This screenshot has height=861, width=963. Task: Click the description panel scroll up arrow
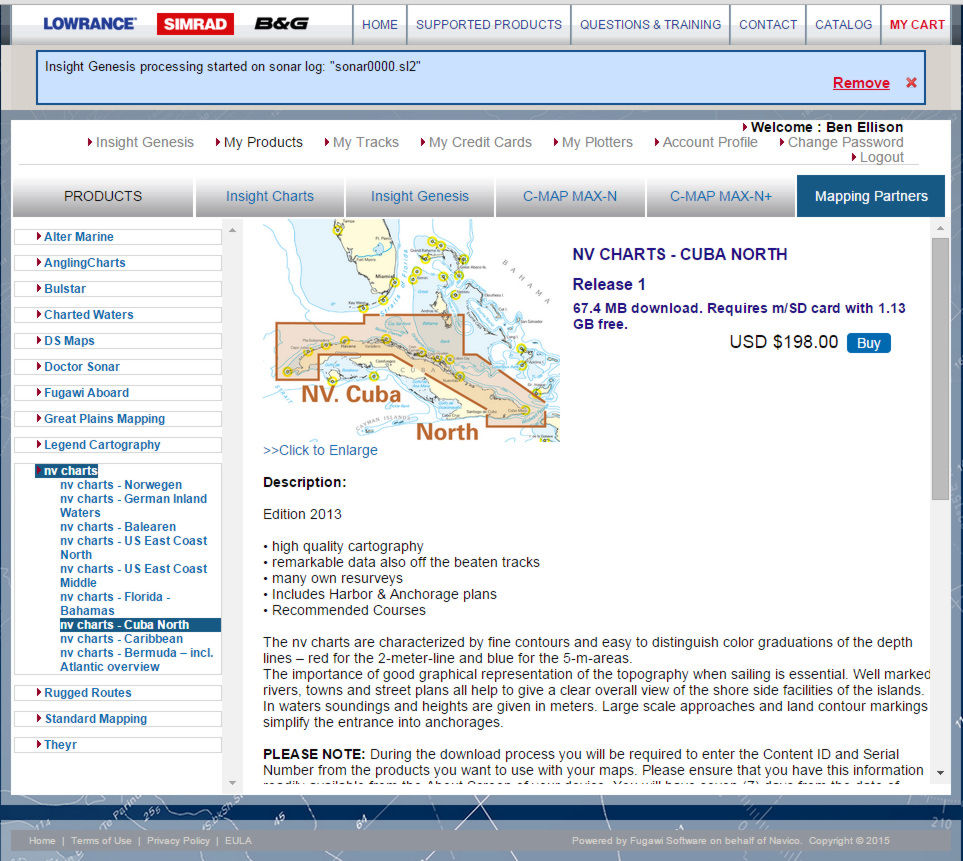pos(940,228)
